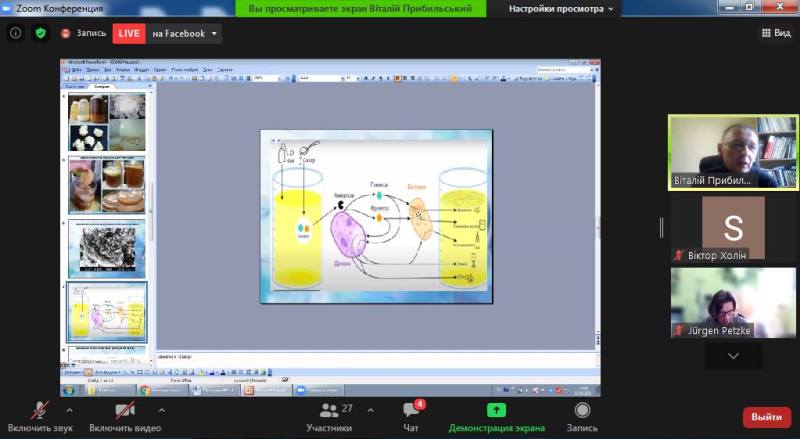The image size is (800, 439).
Task: Select the jars slide thumbnail in PowerPoint
Action: coord(107,122)
